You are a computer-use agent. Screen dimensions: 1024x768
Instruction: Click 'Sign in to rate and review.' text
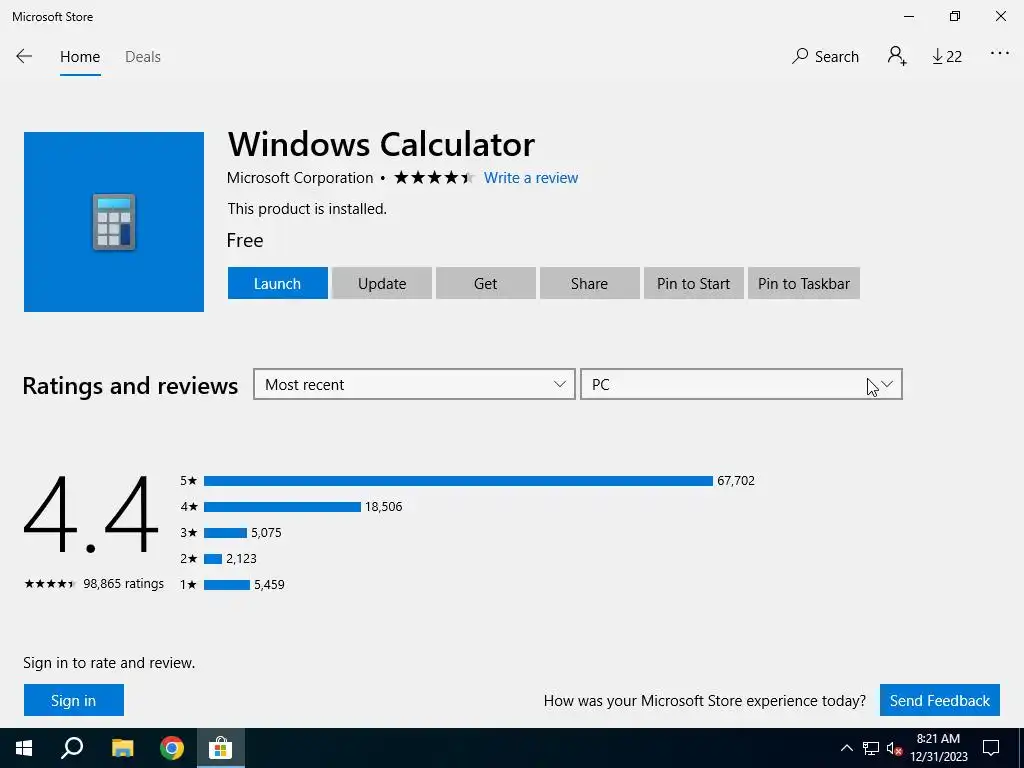pyautogui.click(x=109, y=663)
